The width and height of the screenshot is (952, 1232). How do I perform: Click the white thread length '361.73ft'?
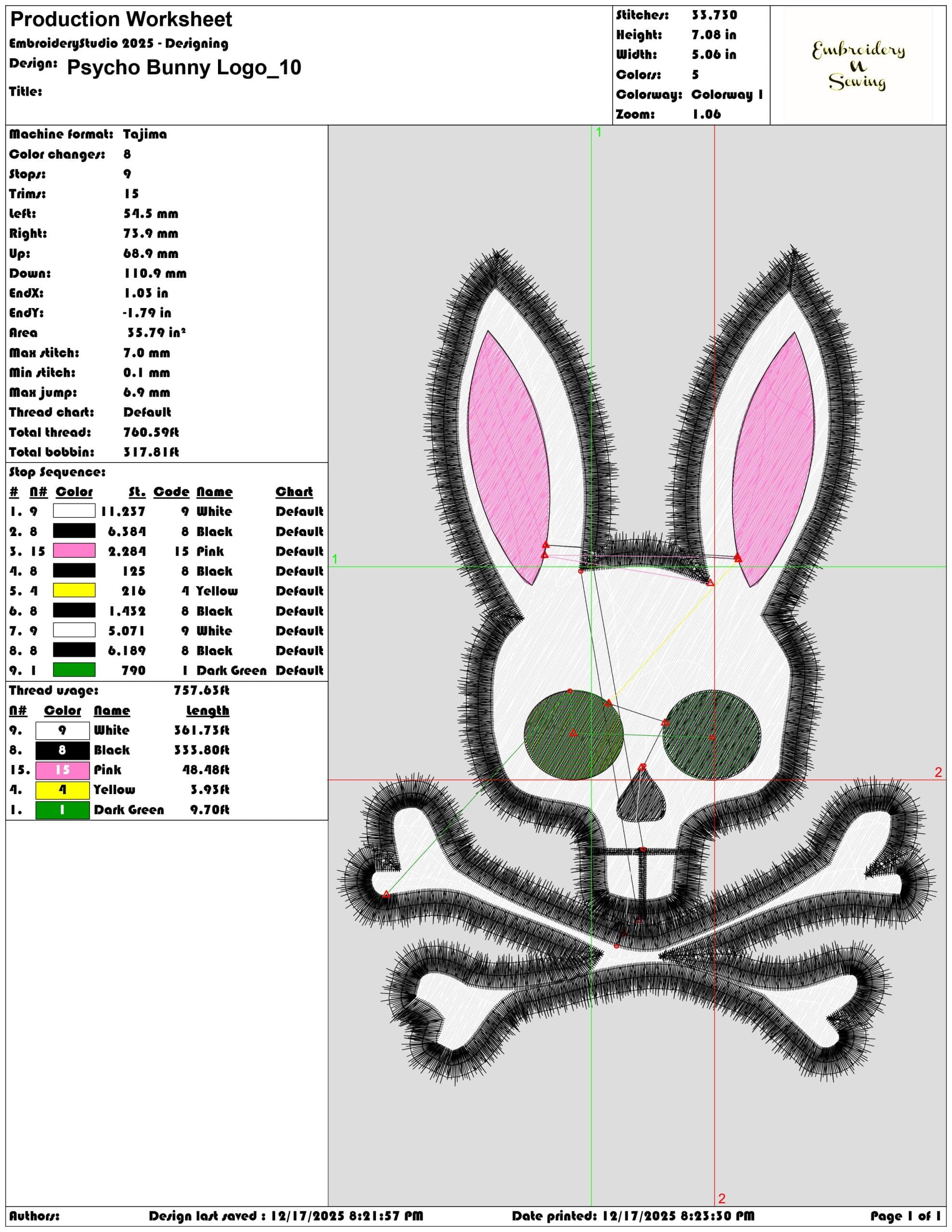pos(202,730)
